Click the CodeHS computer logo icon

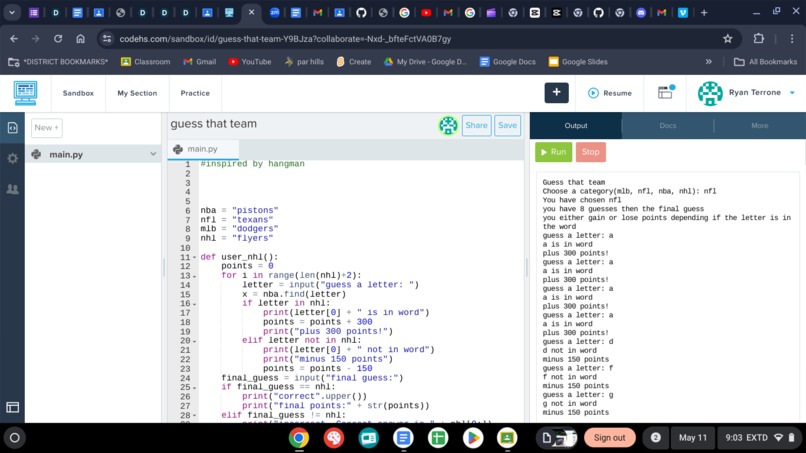[x=25, y=93]
